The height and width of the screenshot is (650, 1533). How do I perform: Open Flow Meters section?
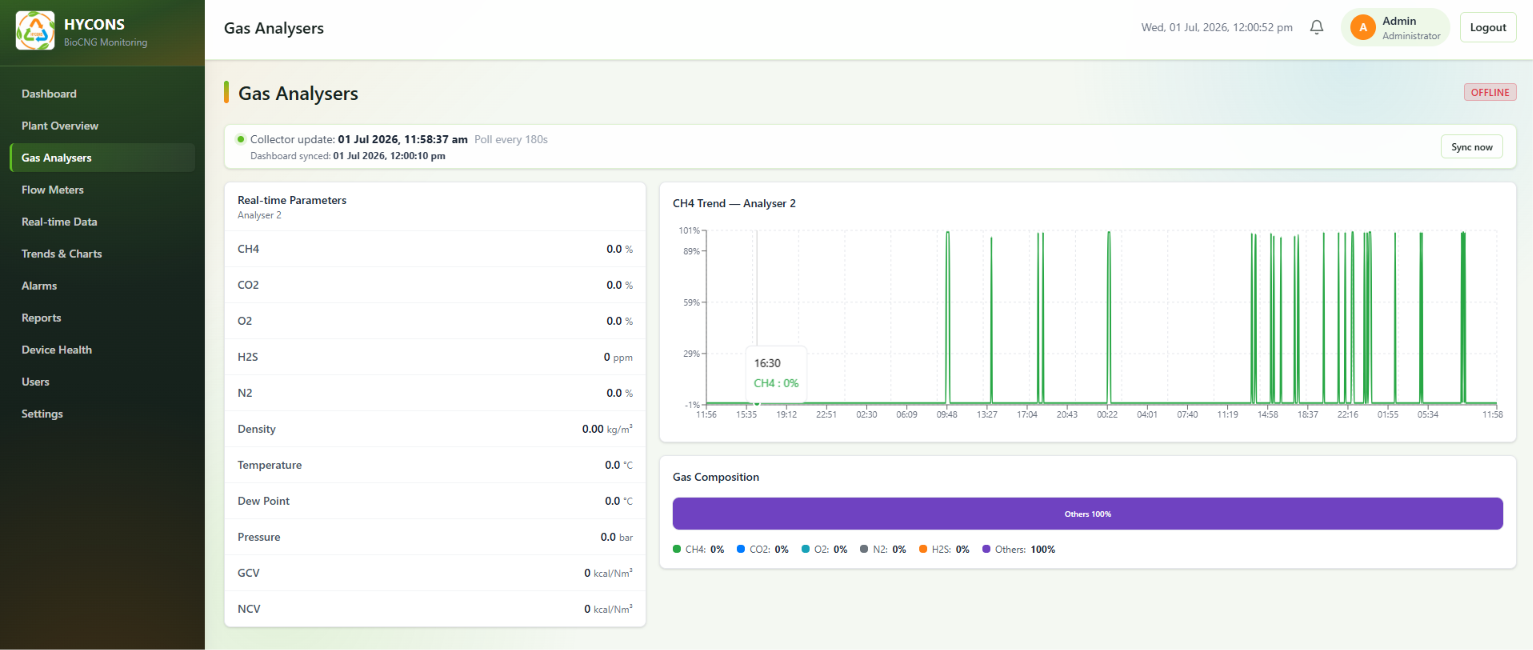102,190
